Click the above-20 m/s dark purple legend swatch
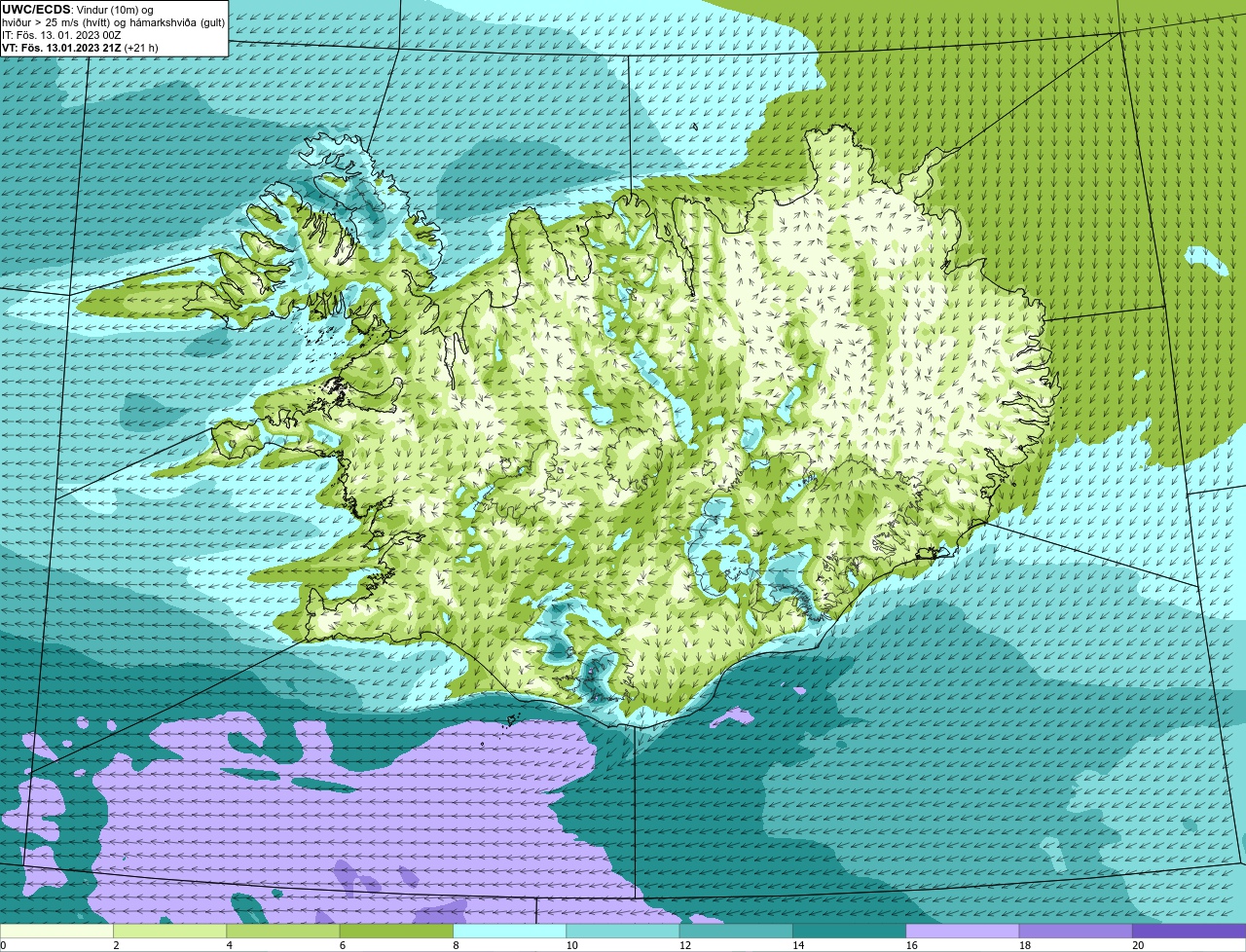 pos(1190,932)
